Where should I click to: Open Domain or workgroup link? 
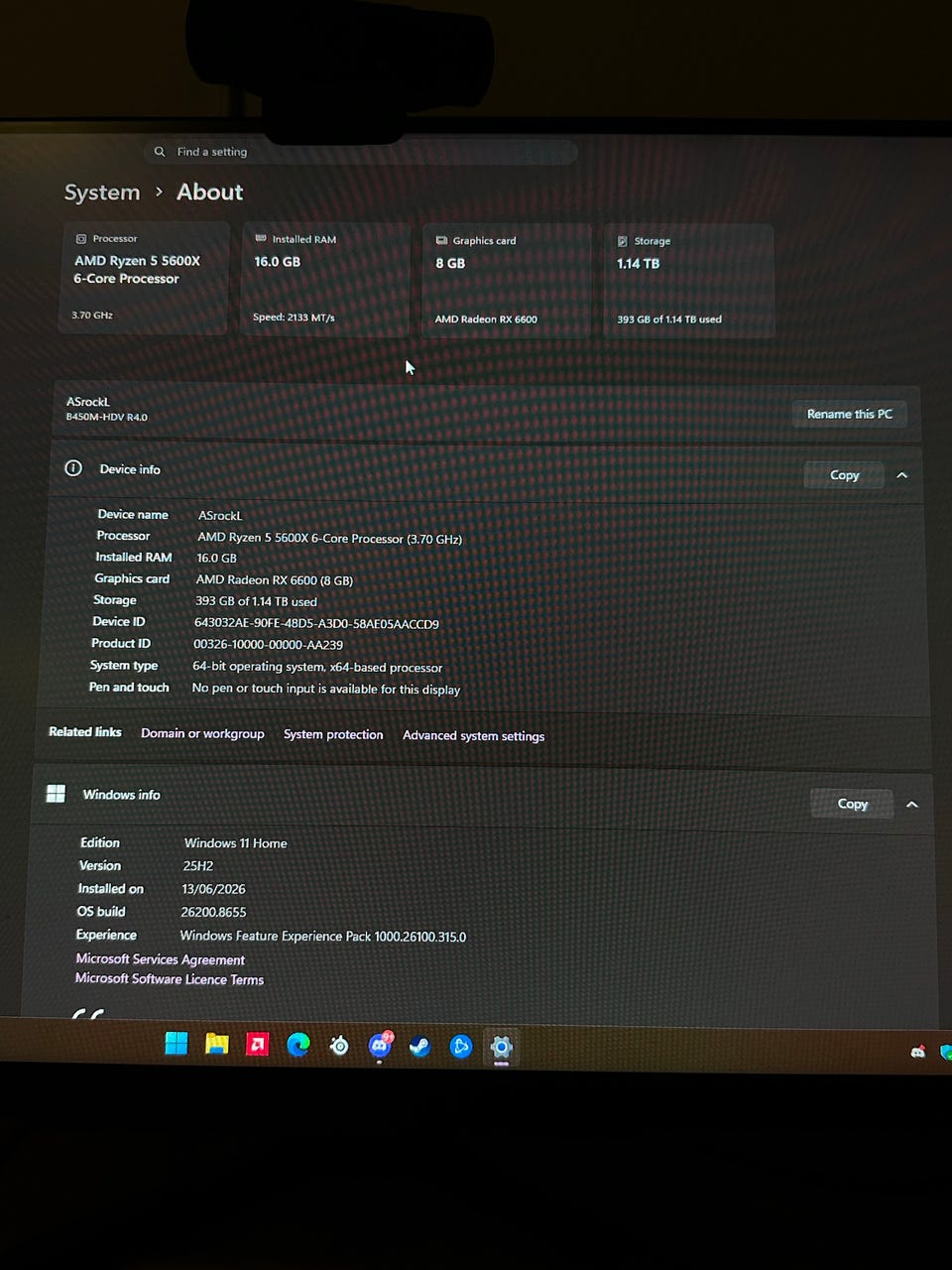coord(202,733)
